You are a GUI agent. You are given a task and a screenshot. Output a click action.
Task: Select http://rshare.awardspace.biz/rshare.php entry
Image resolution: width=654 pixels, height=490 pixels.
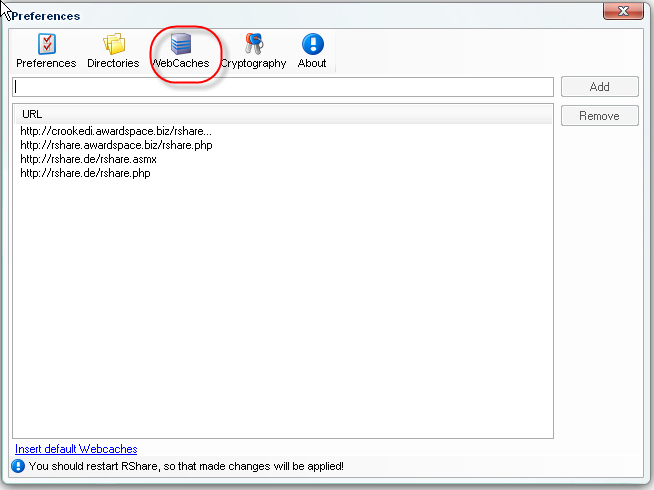116,145
